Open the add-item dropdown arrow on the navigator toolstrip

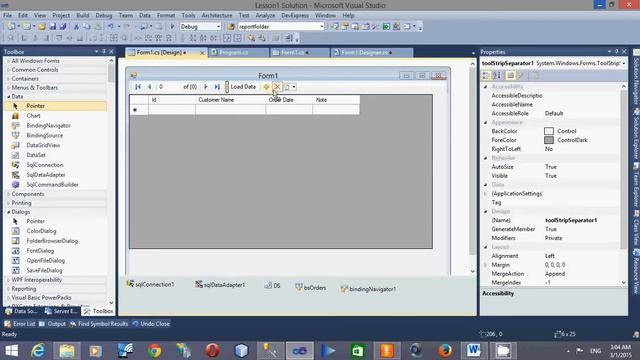tap(294, 87)
